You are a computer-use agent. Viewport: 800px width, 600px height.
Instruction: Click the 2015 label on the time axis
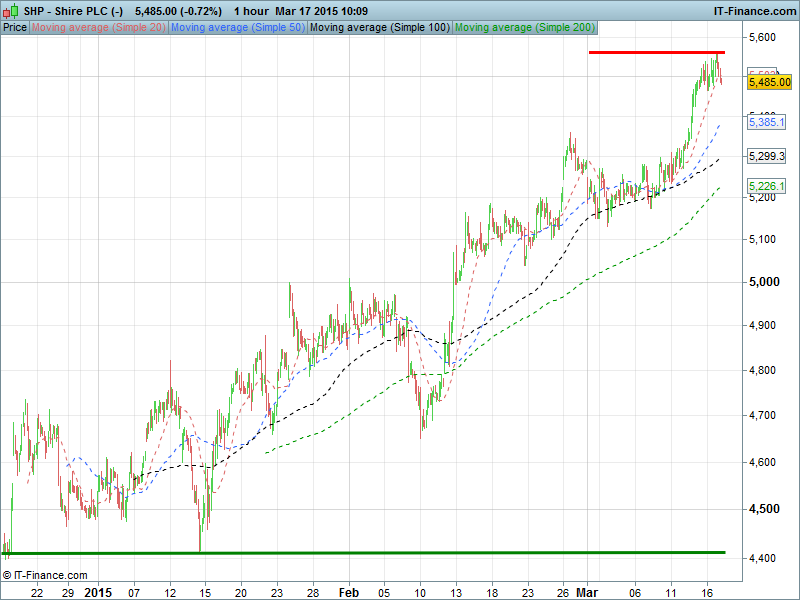click(x=97, y=592)
